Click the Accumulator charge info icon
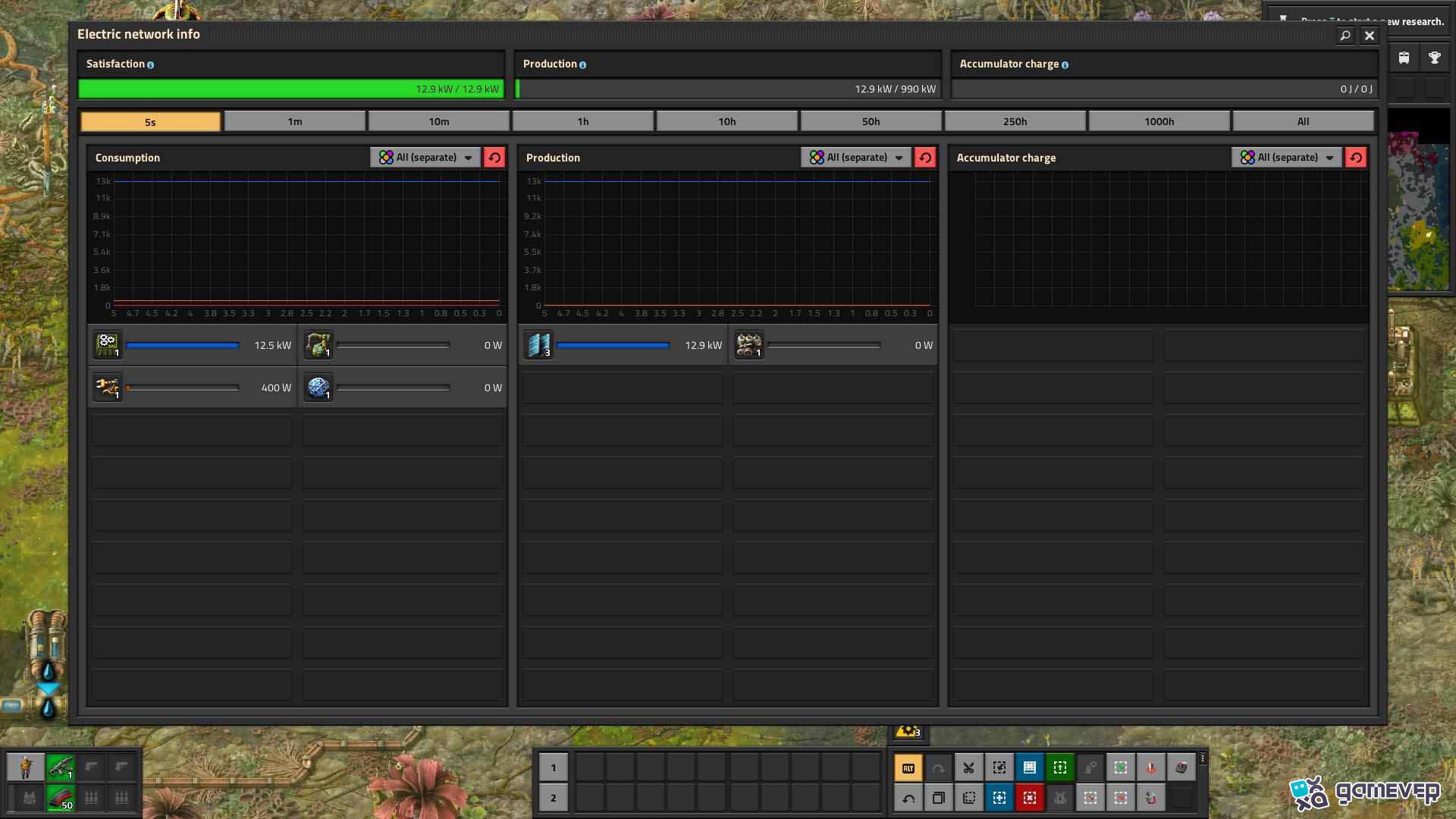The width and height of the screenshot is (1456, 819). [1065, 65]
